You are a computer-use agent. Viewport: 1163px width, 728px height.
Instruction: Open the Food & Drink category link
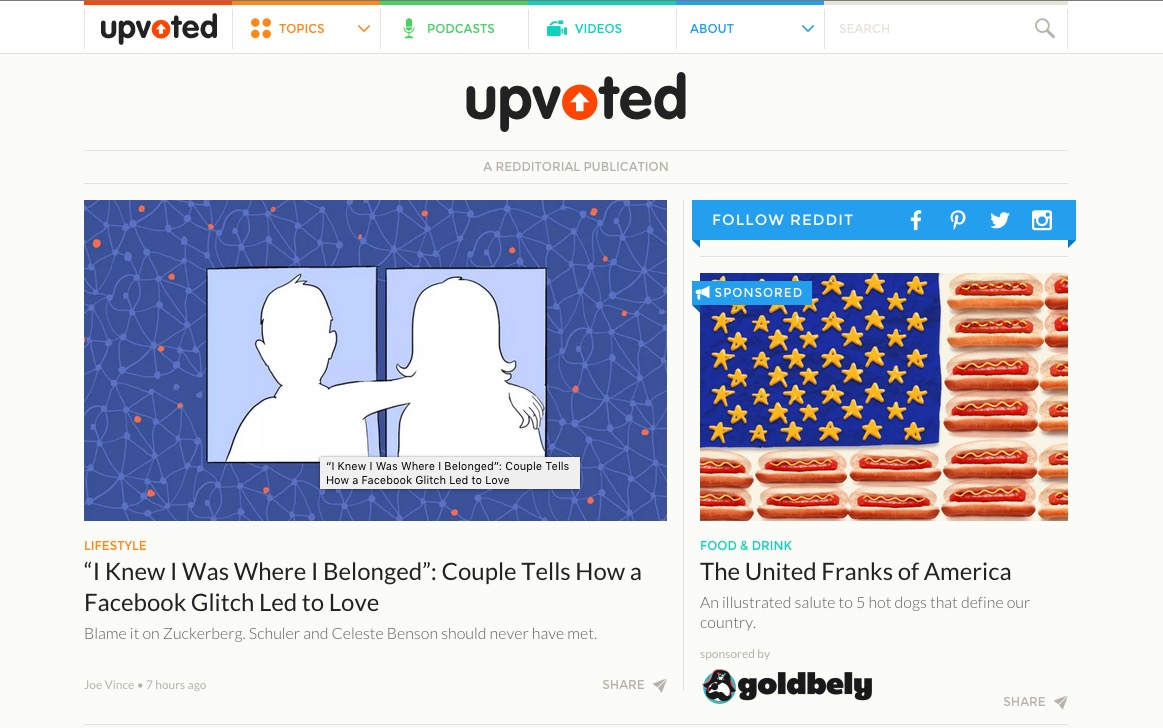pos(745,546)
